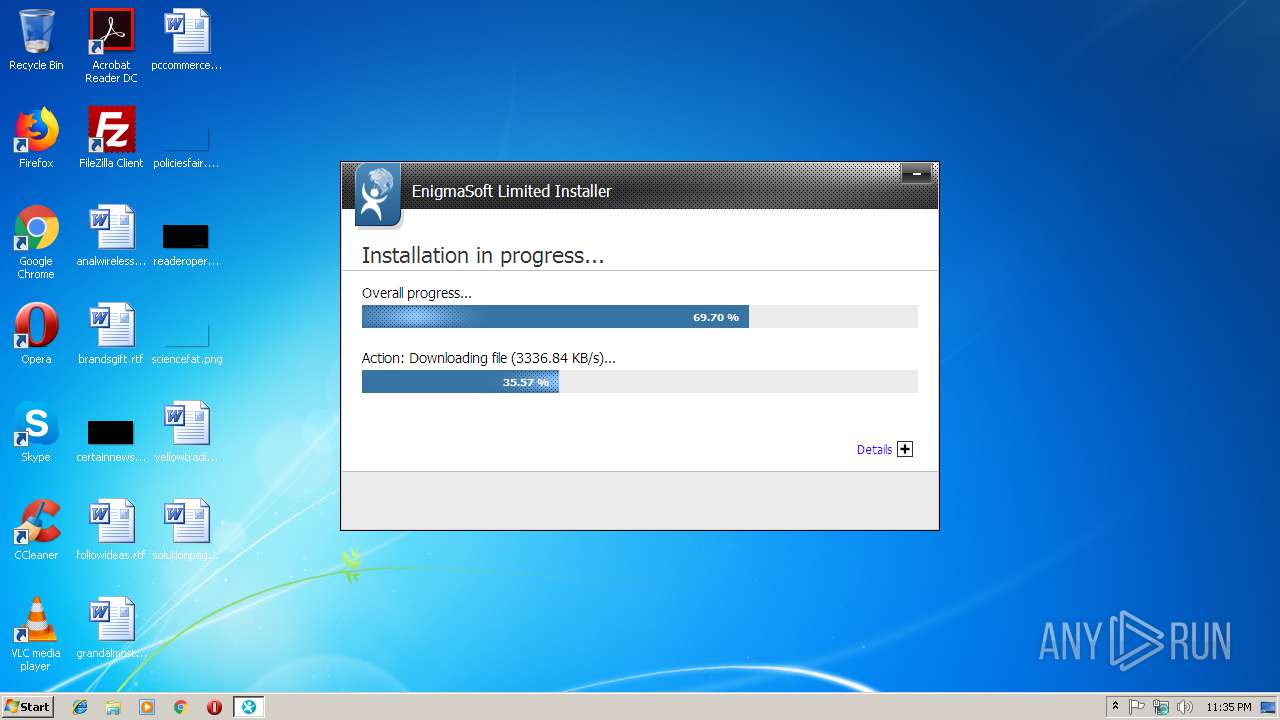The width and height of the screenshot is (1280, 720).
Task: Click the file download progress bar
Action: pyautogui.click(x=639, y=382)
